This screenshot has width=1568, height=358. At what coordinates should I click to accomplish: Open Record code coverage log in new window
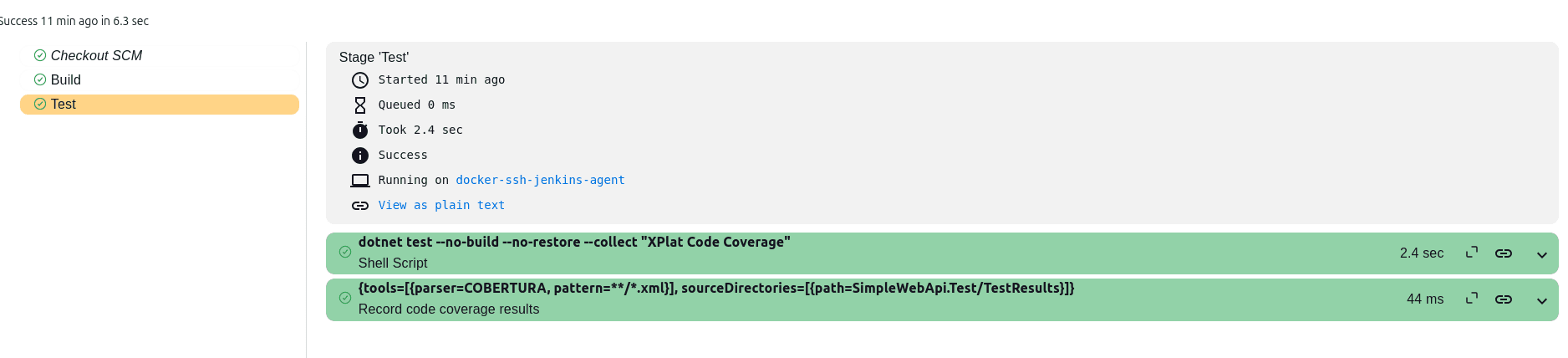pos(1472,299)
